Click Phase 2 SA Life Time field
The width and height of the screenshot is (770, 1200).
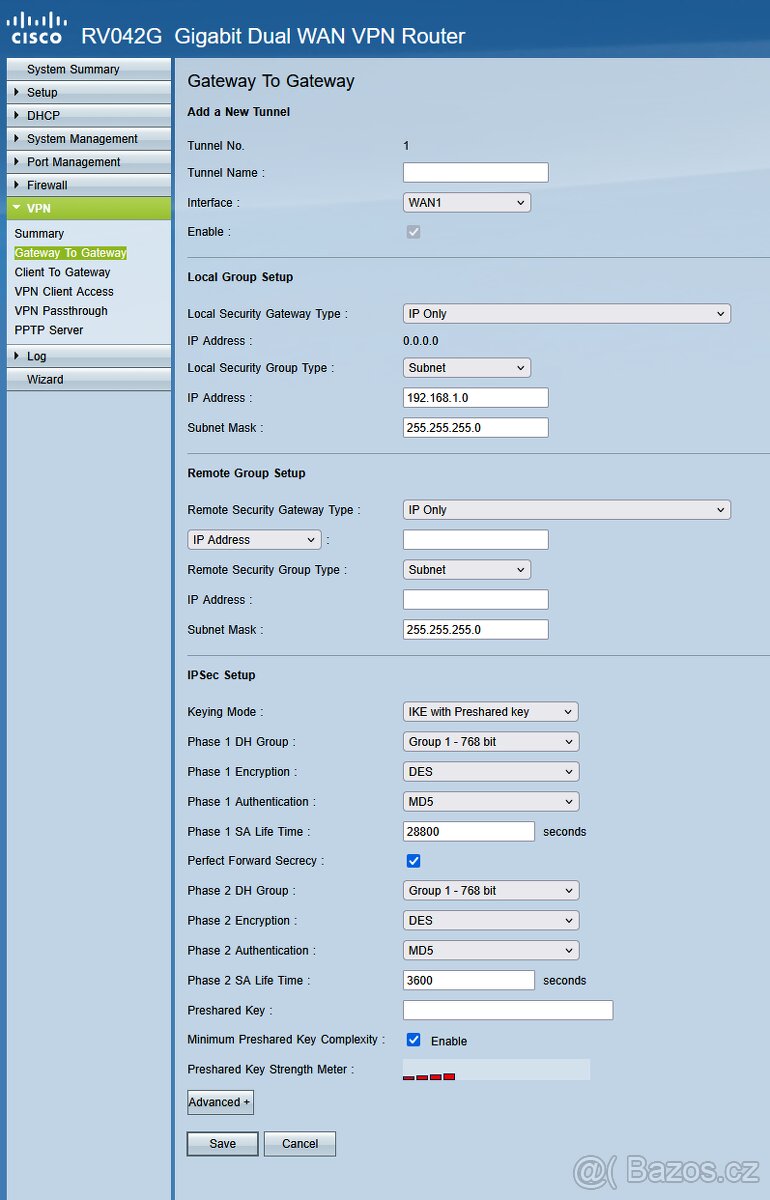click(469, 980)
